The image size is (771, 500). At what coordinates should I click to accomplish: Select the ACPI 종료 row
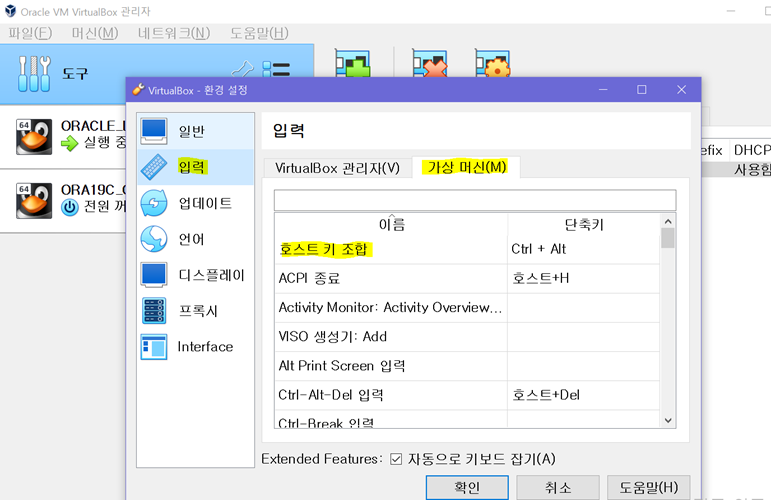pos(467,278)
